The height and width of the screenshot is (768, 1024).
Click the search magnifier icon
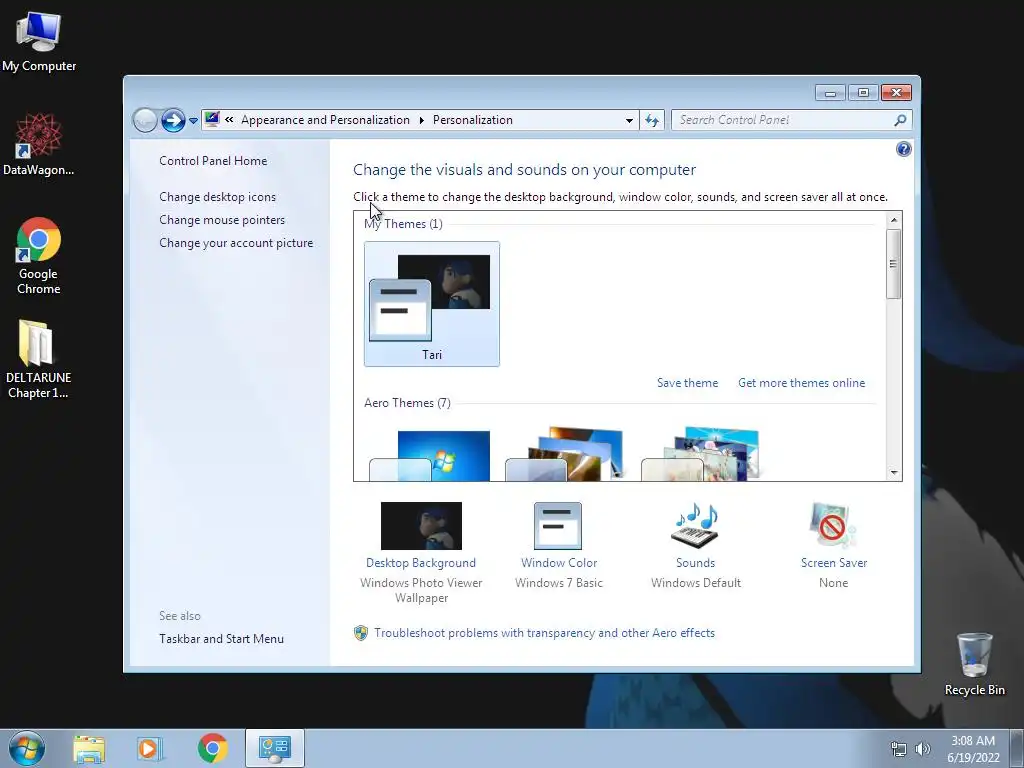pos(901,120)
